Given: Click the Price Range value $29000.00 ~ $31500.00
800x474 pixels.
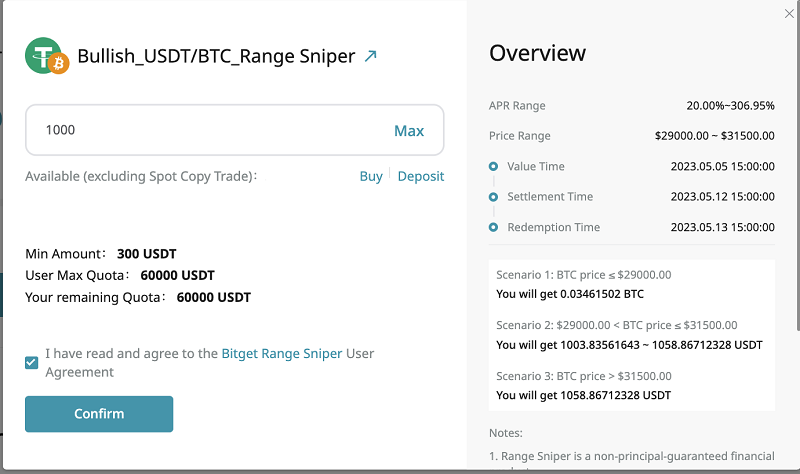Looking at the screenshot, I should click(x=714, y=136).
